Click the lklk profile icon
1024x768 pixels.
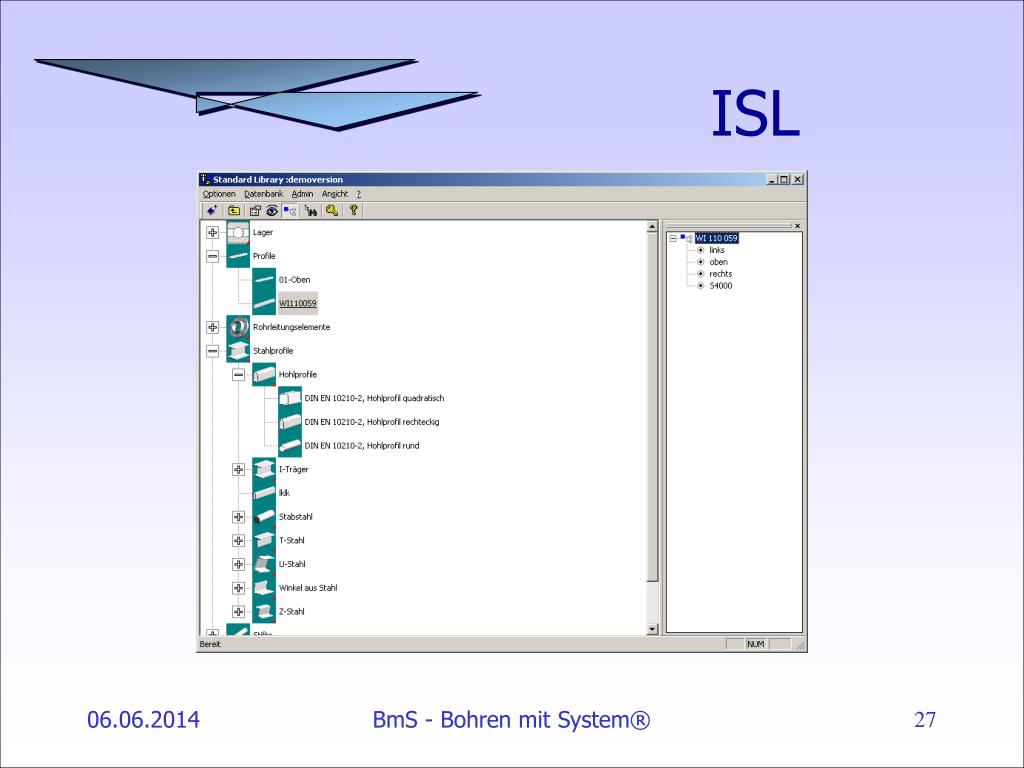coord(264,493)
